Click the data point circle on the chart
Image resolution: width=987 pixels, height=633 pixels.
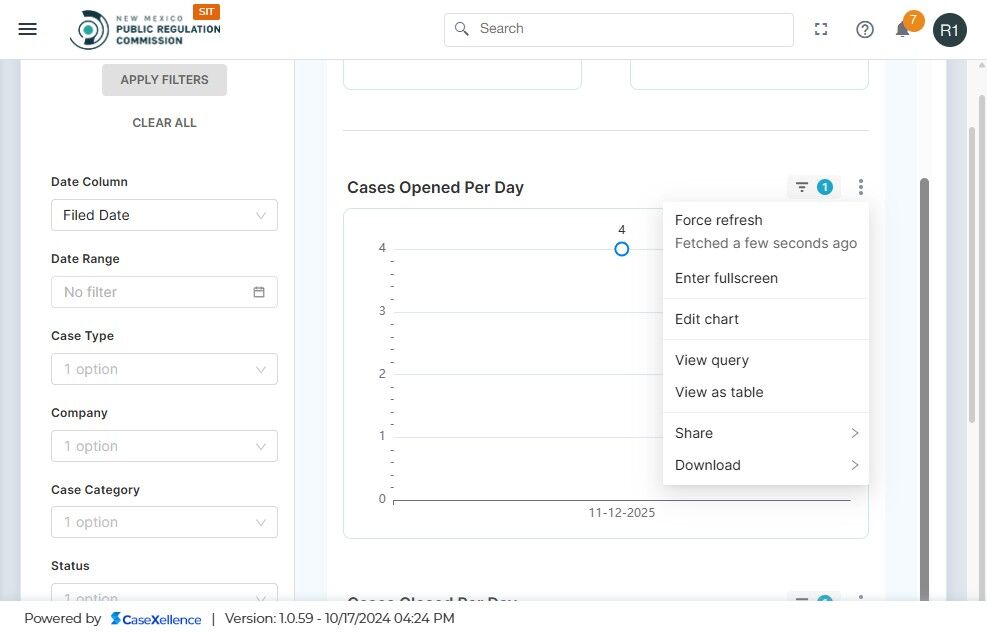coord(621,249)
